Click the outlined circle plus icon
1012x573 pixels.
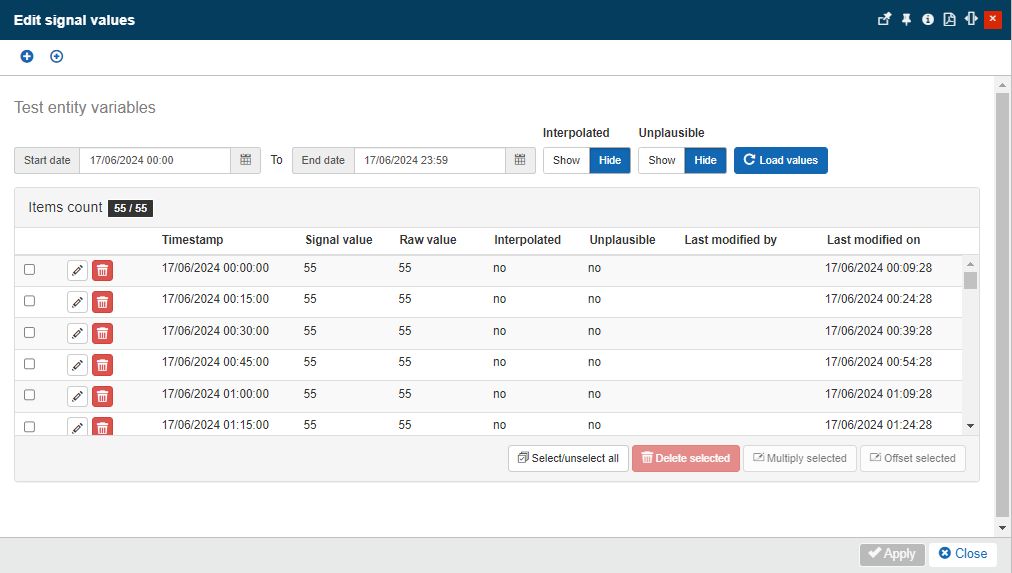[56, 56]
